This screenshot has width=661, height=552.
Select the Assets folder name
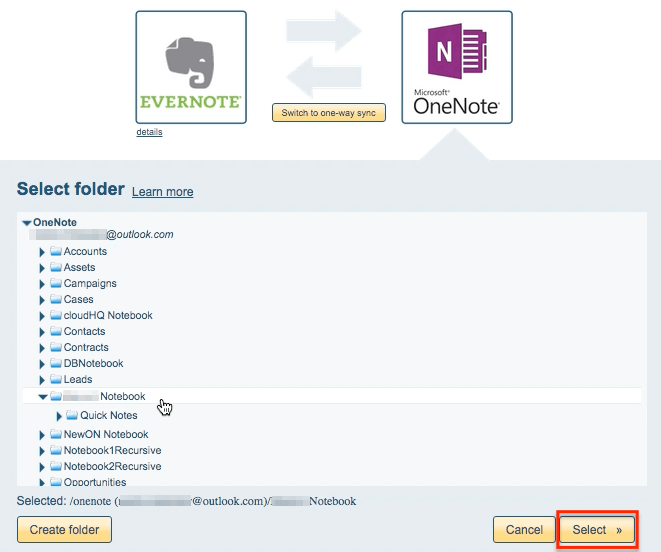[79, 267]
